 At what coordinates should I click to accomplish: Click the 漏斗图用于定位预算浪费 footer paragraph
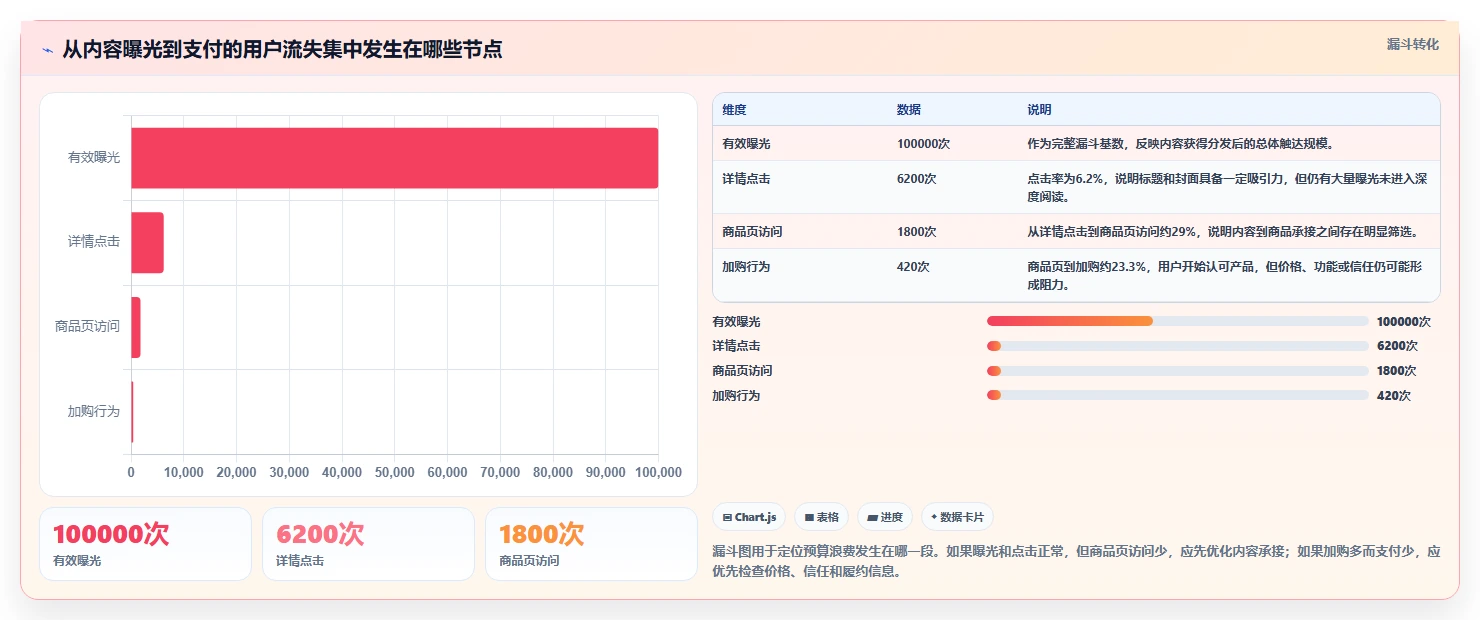1076,562
